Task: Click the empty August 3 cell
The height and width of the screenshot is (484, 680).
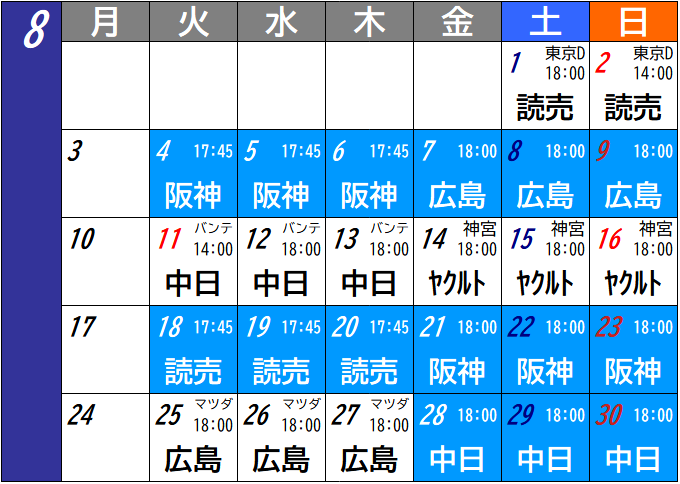Action: coord(105,174)
